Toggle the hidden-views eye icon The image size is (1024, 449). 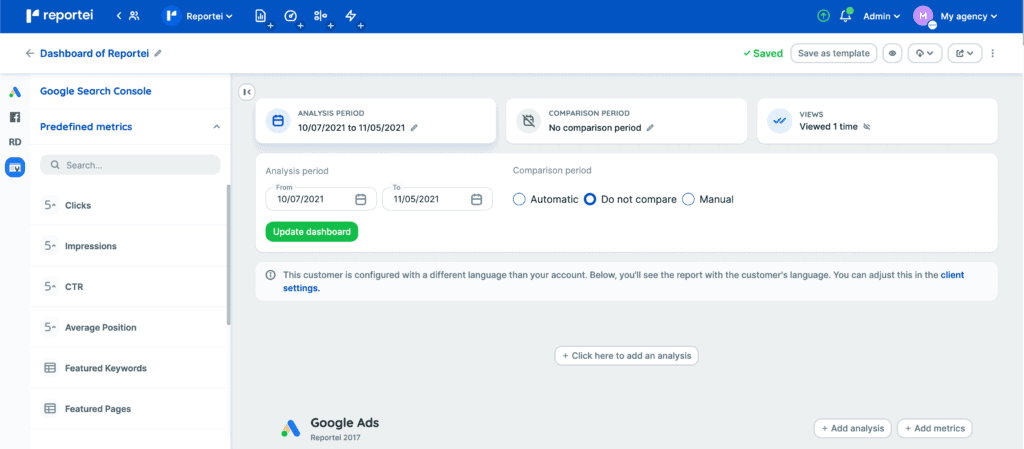[x=867, y=127]
